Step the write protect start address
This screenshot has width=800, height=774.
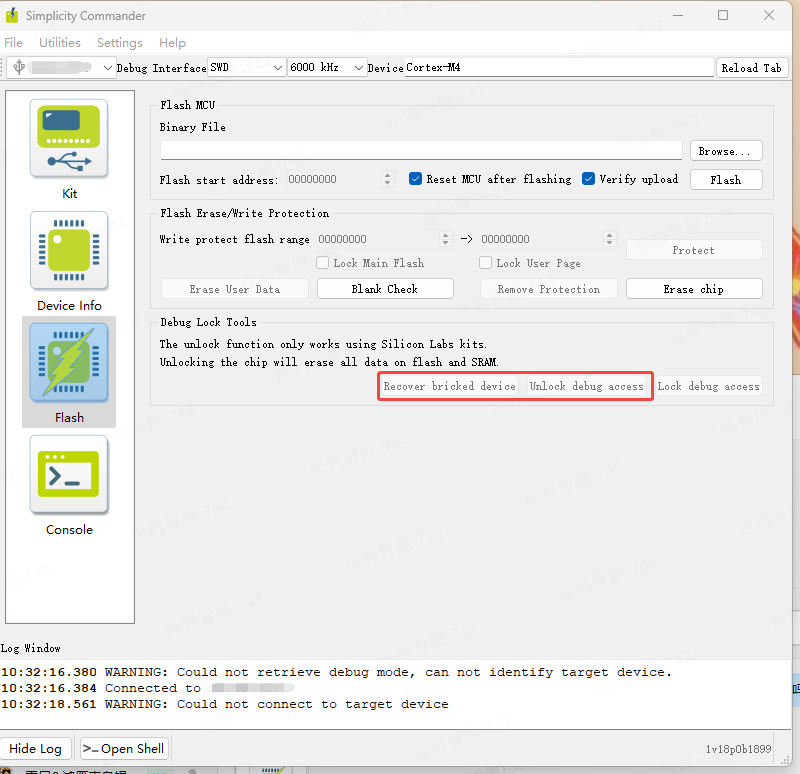coord(446,239)
